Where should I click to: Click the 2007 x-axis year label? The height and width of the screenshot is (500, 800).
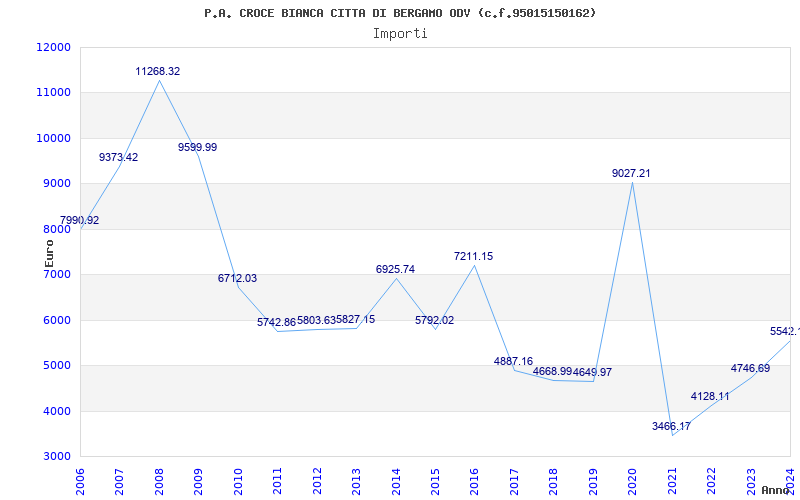point(119,481)
